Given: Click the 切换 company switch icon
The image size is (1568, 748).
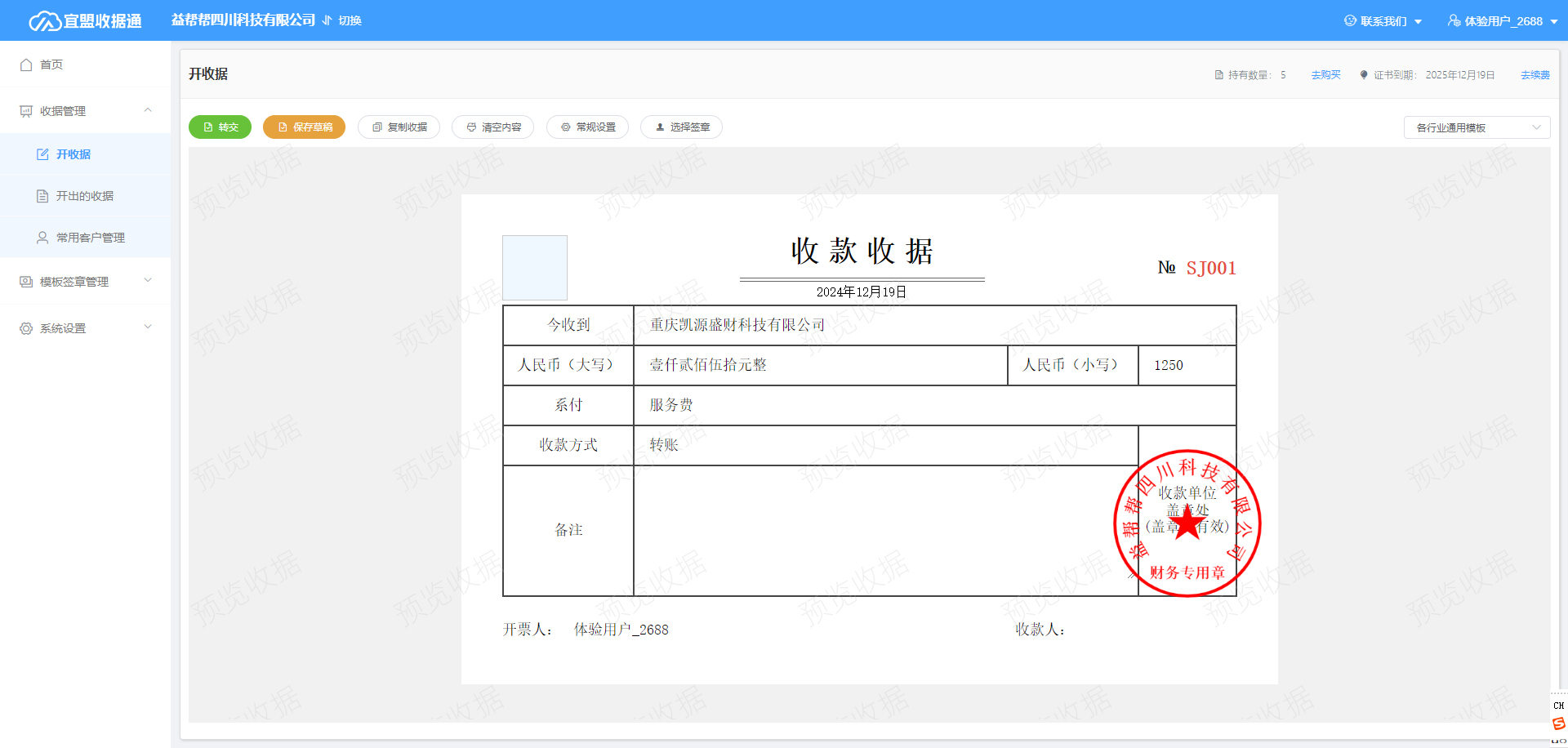Looking at the screenshot, I should [327, 20].
